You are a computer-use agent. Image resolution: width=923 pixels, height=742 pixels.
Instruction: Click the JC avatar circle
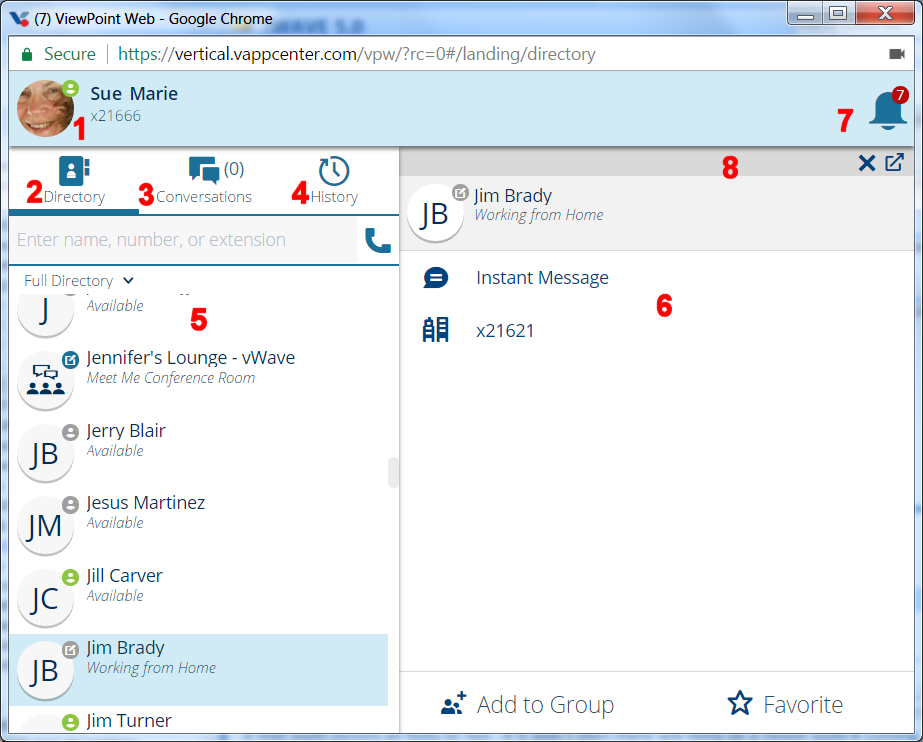[x=45, y=598]
